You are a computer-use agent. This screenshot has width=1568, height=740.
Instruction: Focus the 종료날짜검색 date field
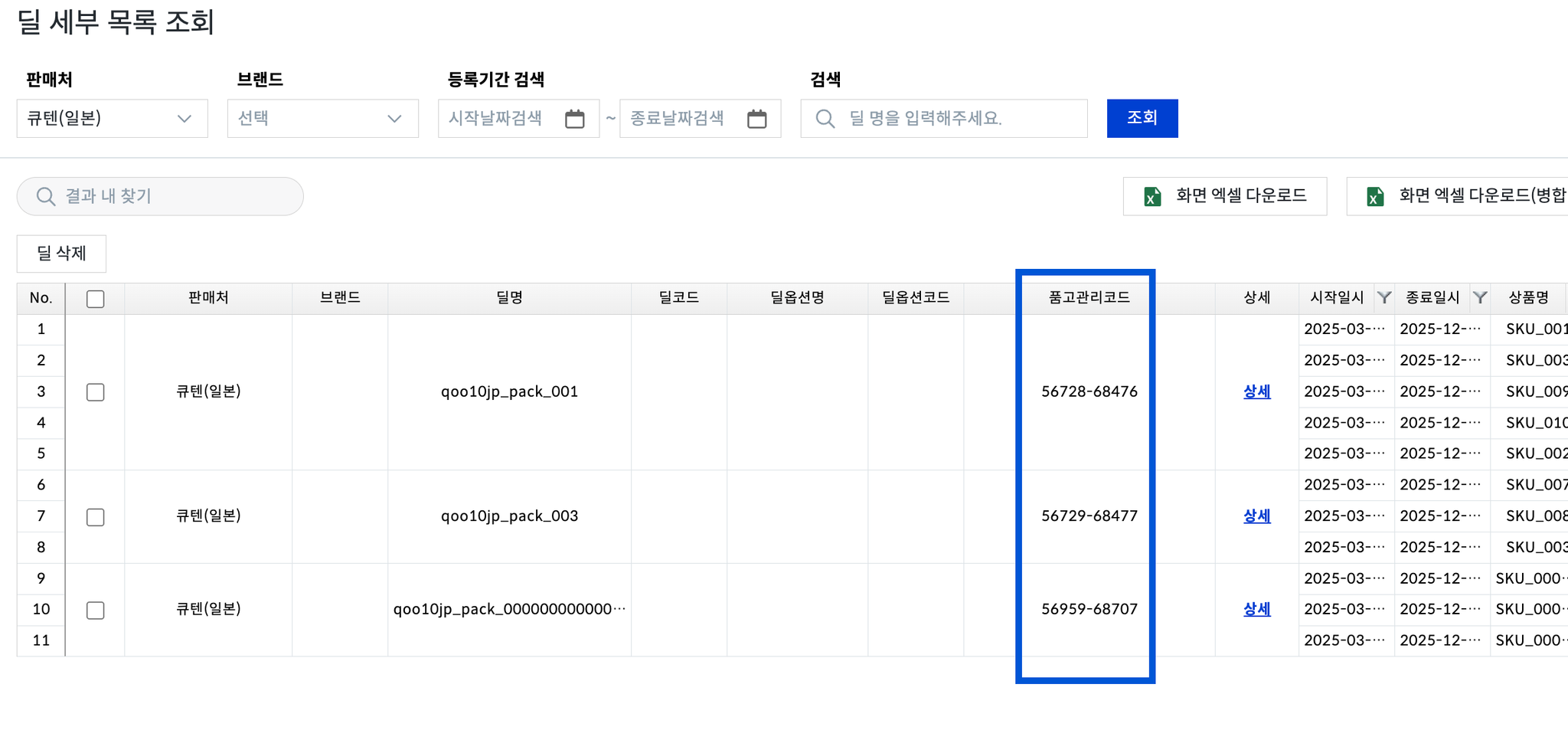[701, 119]
